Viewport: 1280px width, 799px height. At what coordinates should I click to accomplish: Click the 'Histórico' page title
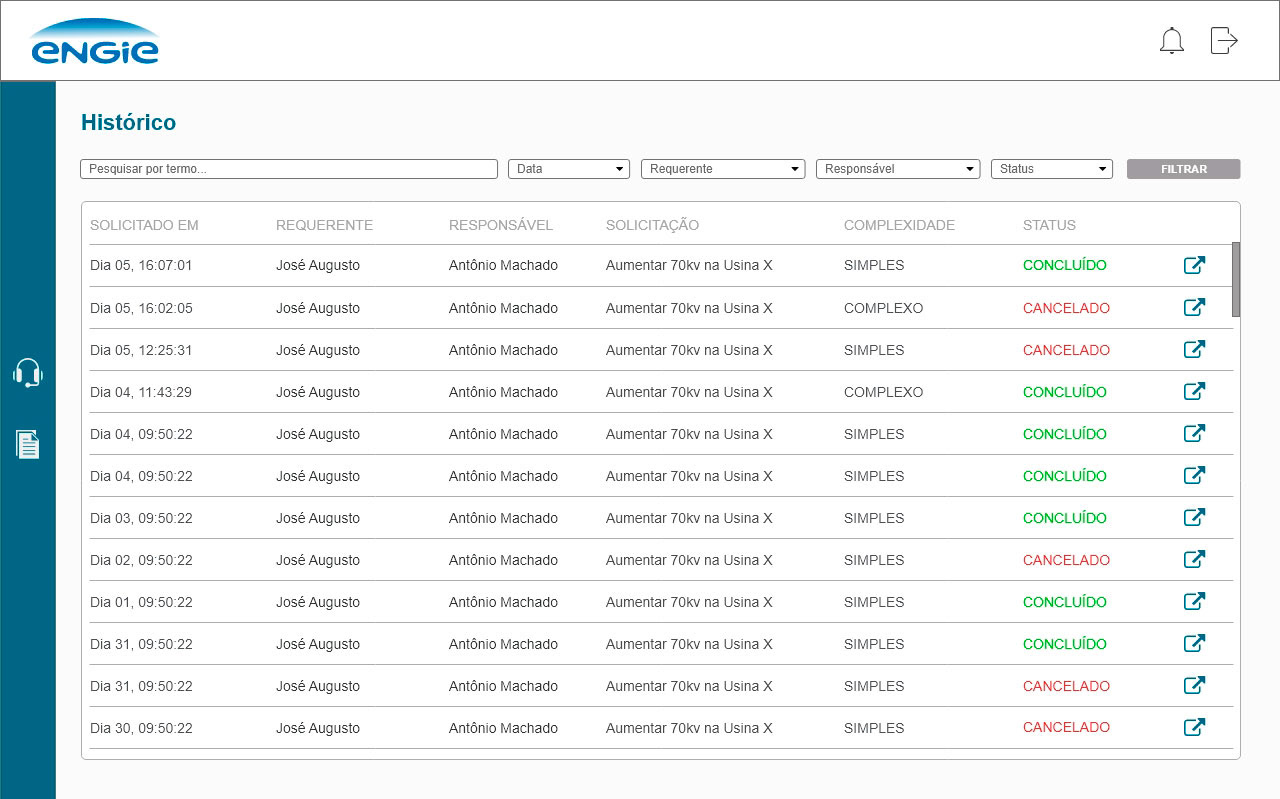pos(128,122)
